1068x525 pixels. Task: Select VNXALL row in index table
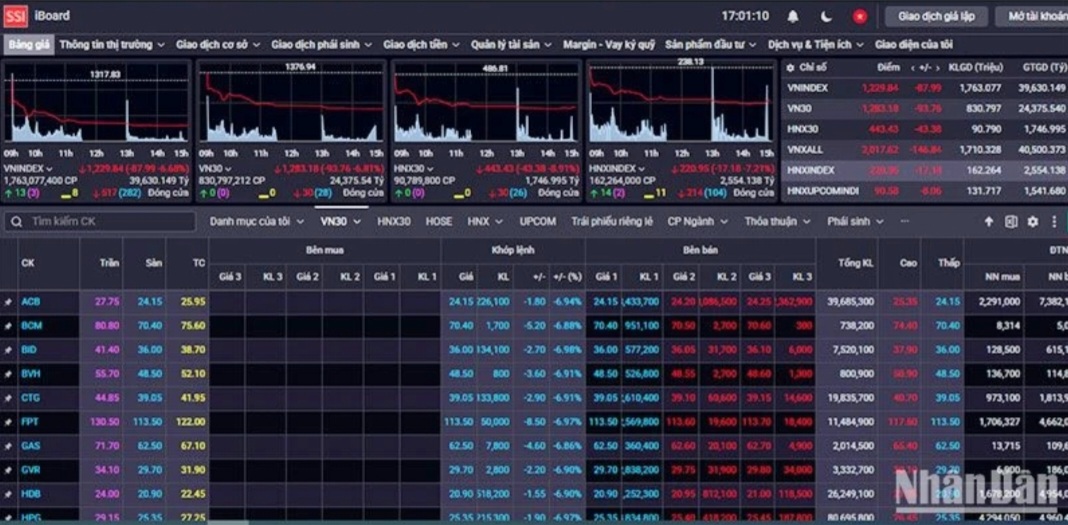click(x=924, y=149)
